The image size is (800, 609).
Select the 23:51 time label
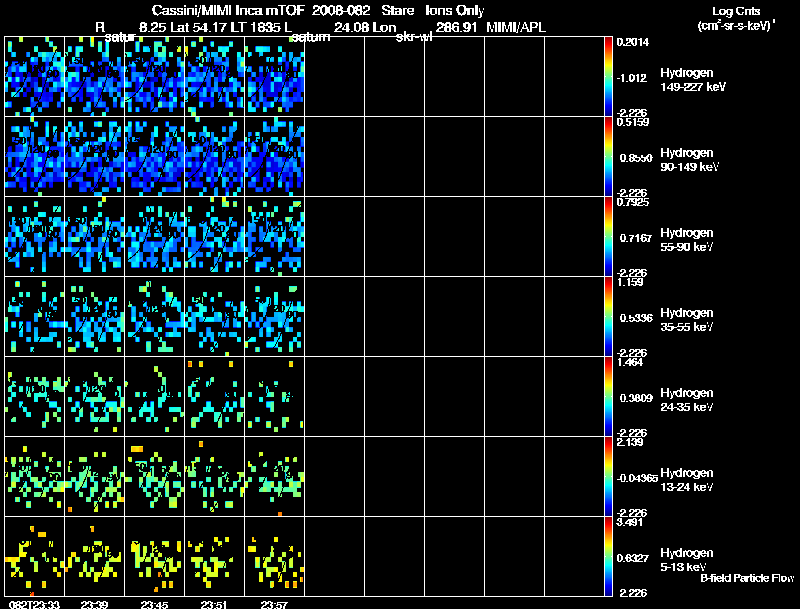pyautogui.click(x=215, y=604)
